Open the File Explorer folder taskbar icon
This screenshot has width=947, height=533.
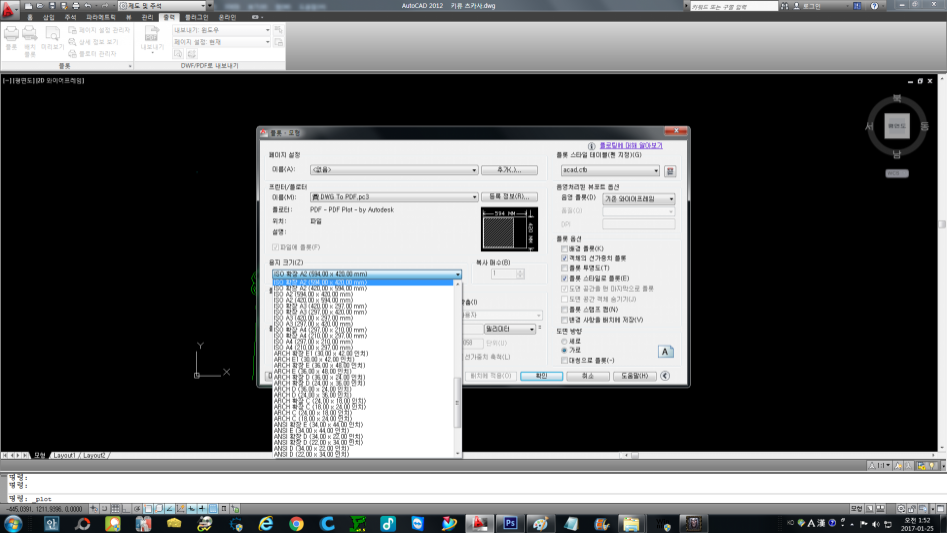pyautogui.click(x=631, y=523)
